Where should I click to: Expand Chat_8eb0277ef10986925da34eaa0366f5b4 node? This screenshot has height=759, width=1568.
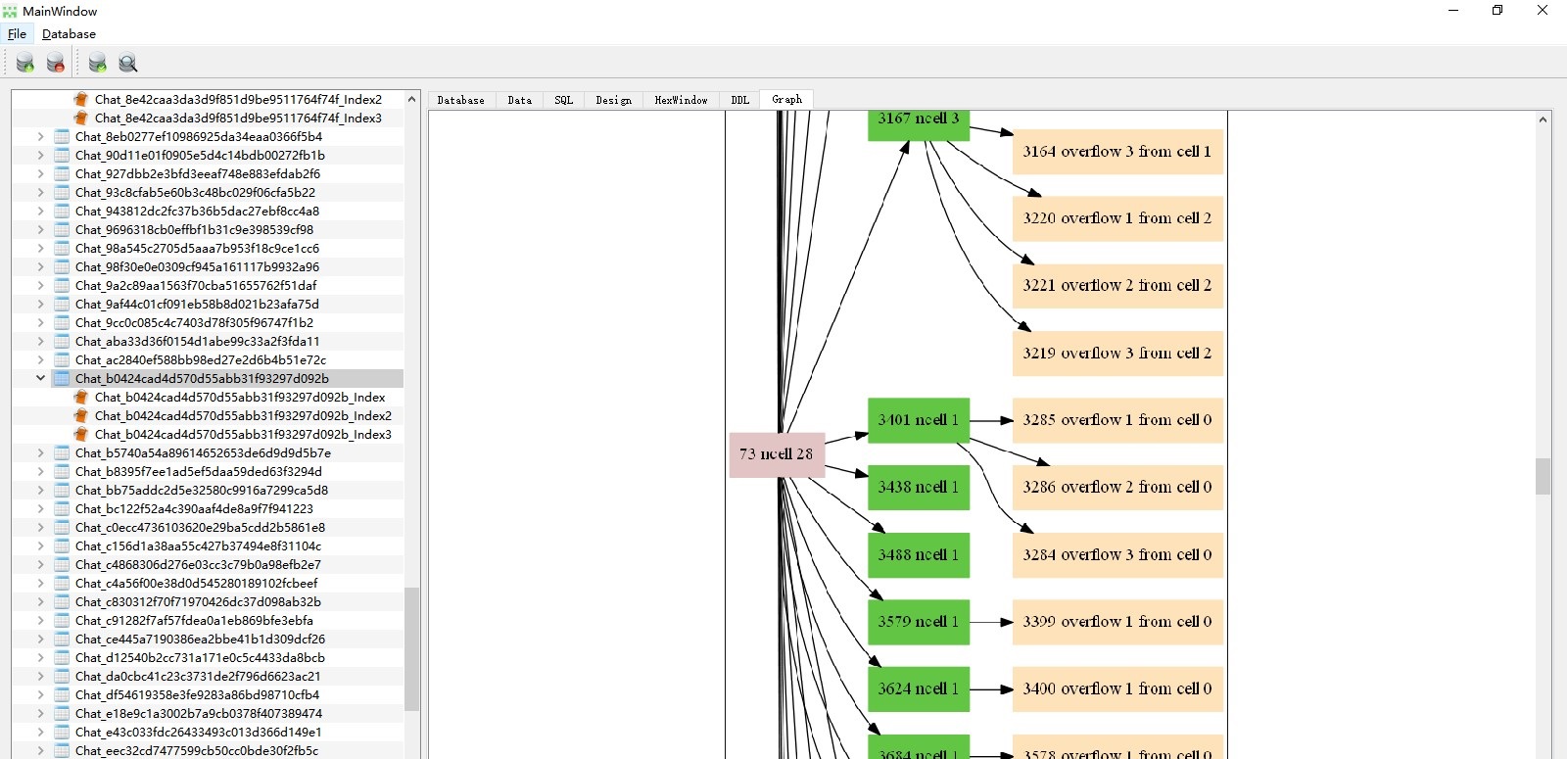(40, 136)
